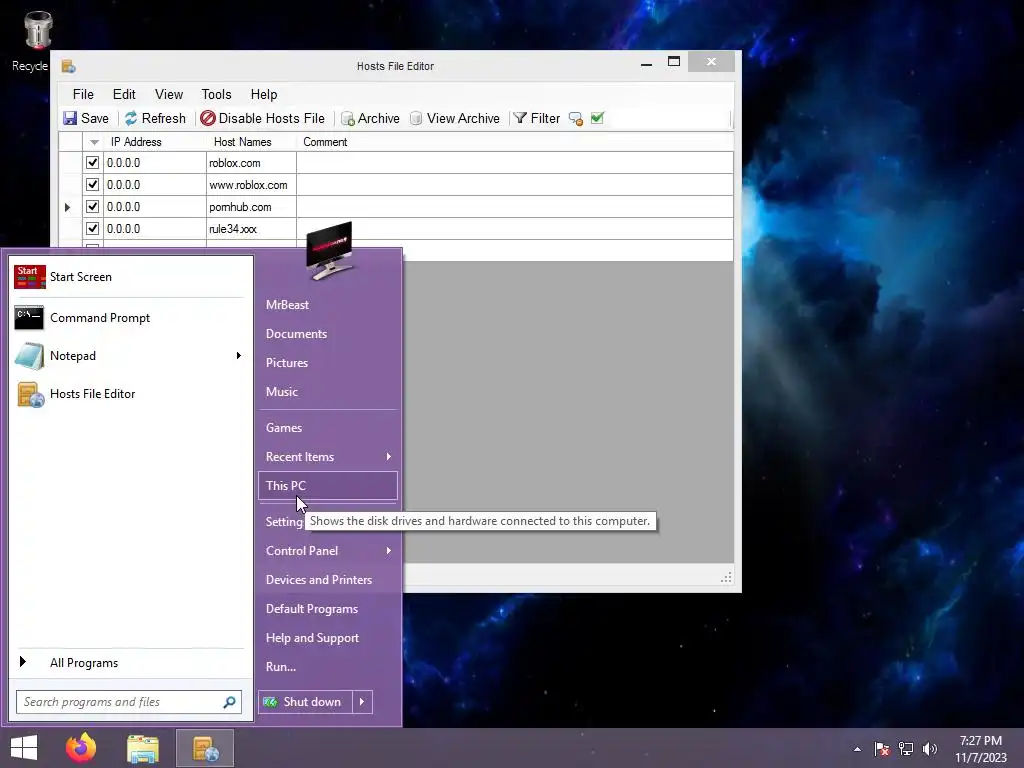Viewport: 1024px width, 768px height.
Task: Open the MrBeast user folder
Action: tap(328, 305)
